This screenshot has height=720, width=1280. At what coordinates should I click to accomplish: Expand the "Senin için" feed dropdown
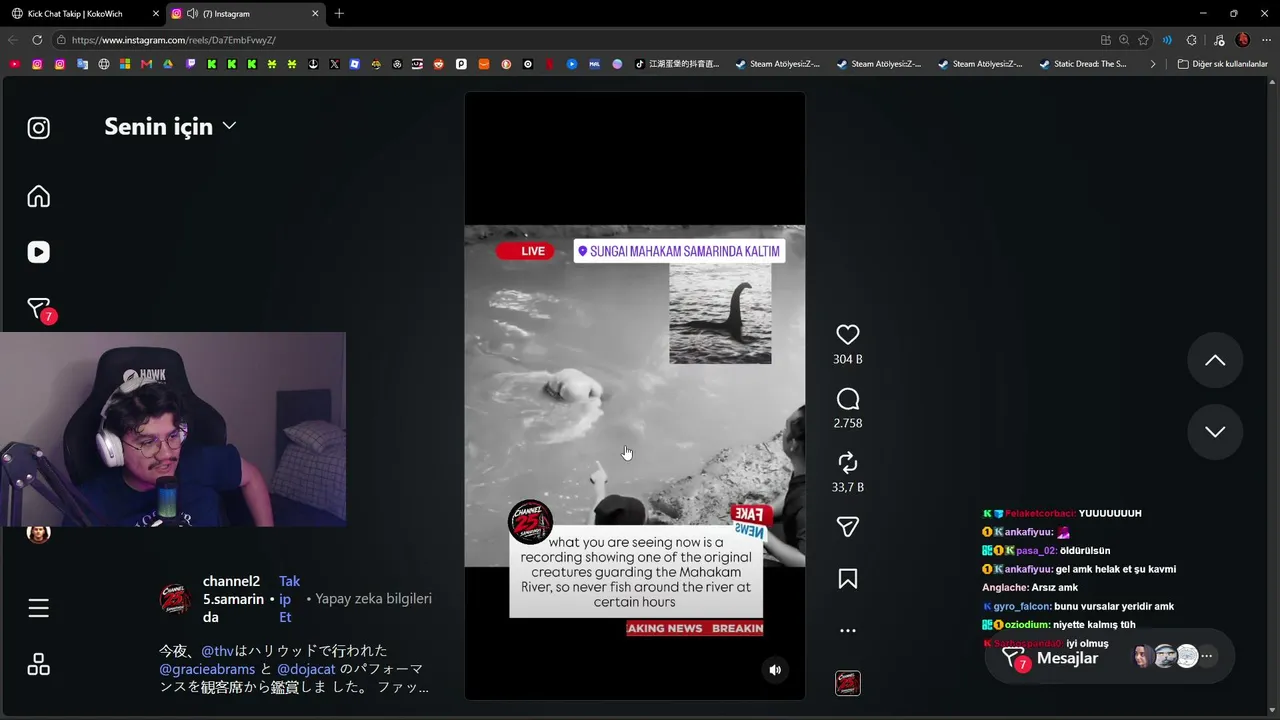[170, 126]
